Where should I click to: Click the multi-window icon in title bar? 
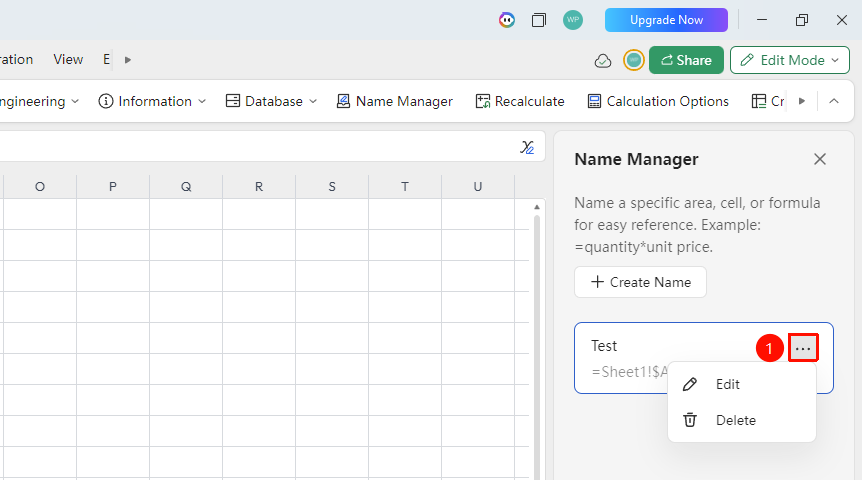click(539, 20)
